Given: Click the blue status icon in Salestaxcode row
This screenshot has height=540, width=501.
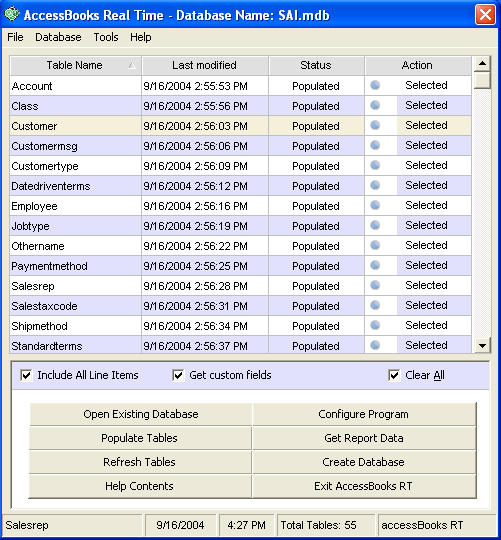Looking at the screenshot, I should pyautogui.click(x=375, y=305).
